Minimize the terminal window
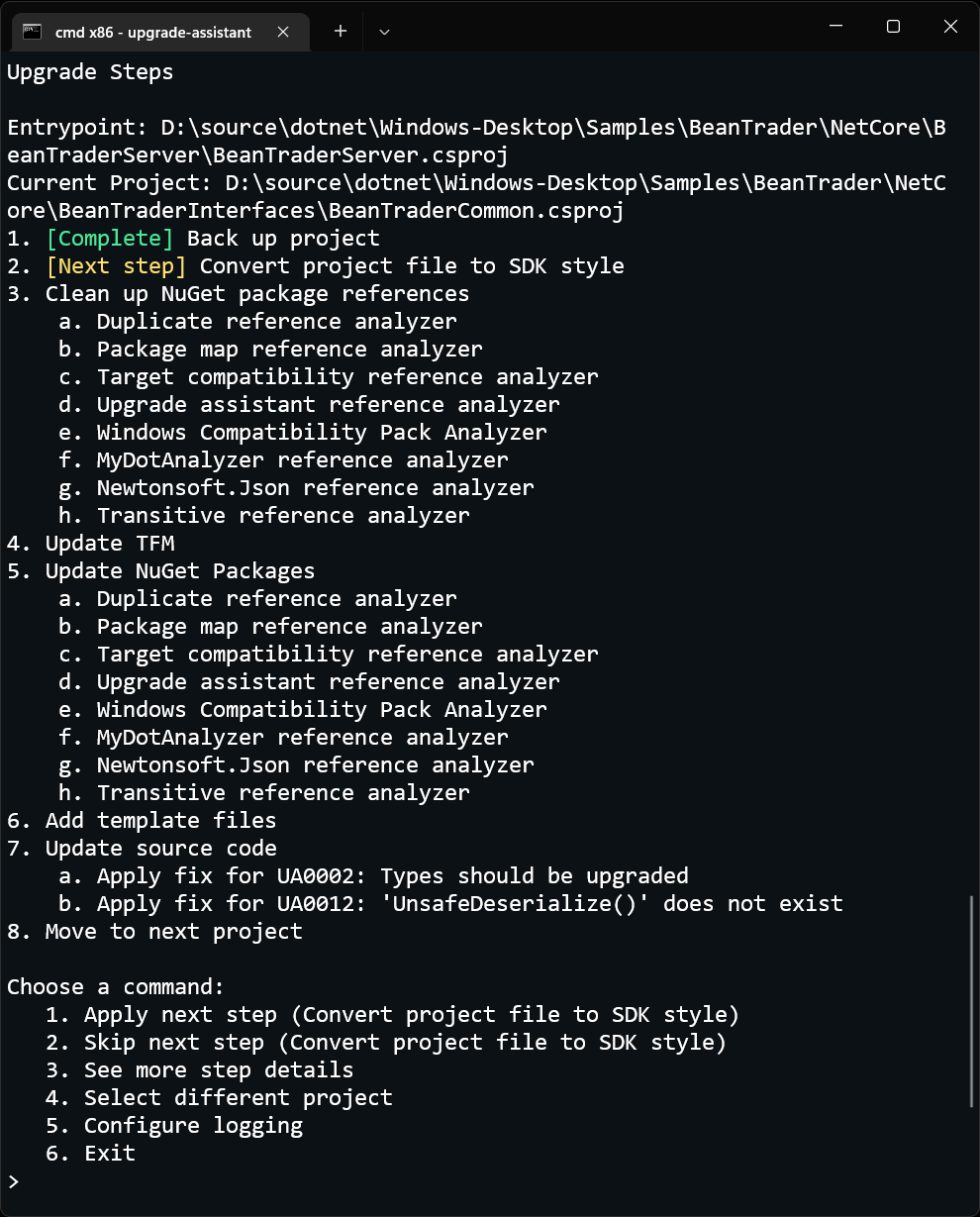This screenshot has height=1217, width=980. 835,27
